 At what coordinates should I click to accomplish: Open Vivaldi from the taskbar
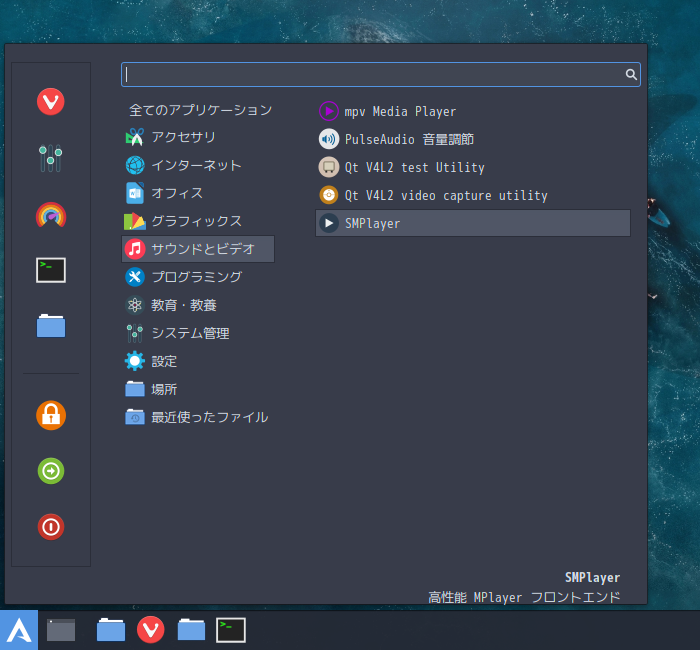click(150, 630)
